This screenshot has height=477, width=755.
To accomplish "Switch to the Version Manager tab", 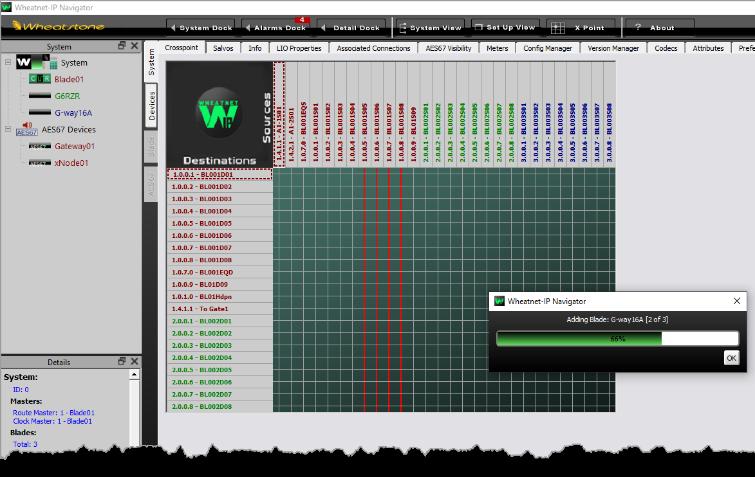I will click(613, 48).
